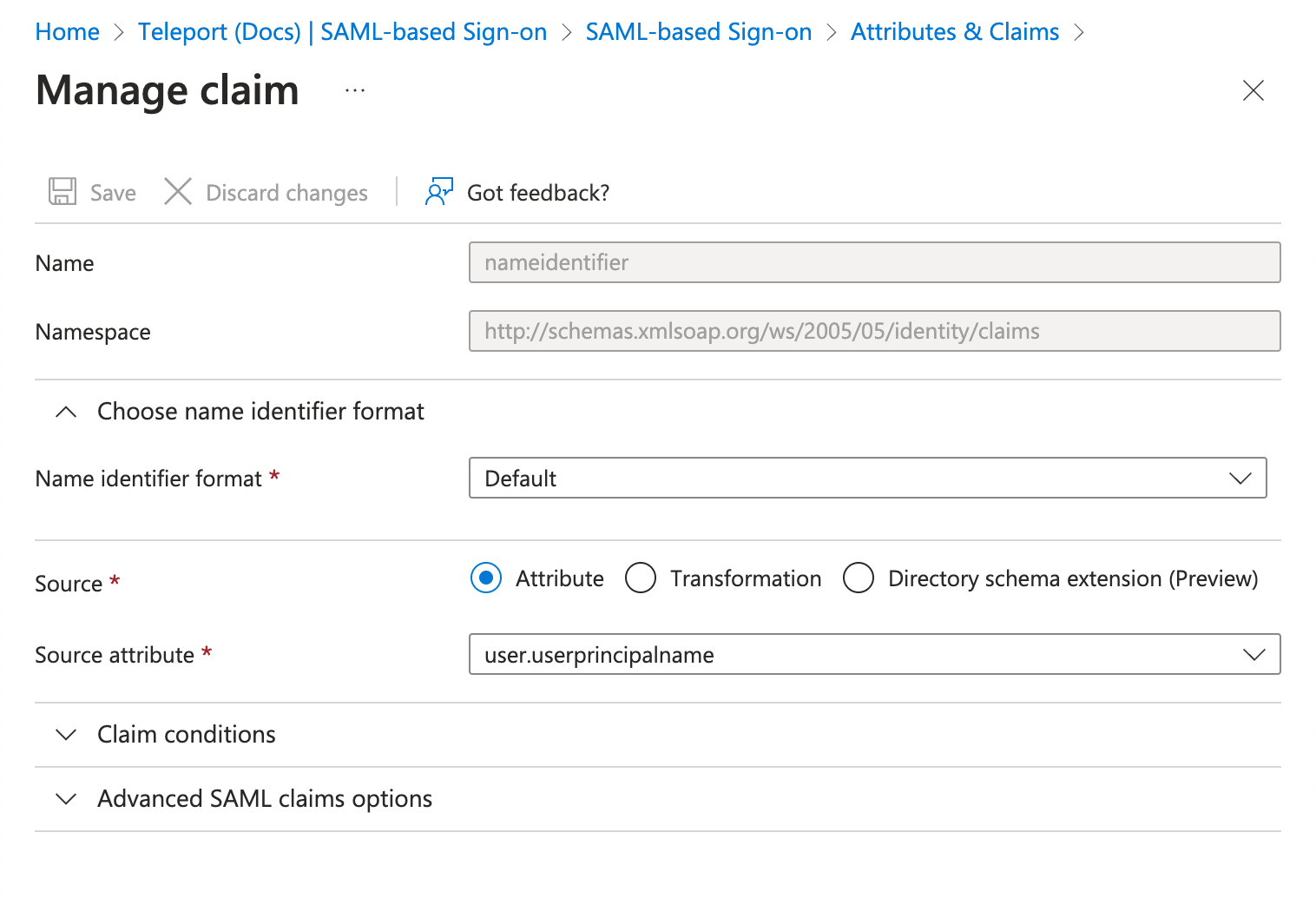Click the collapse chevron above Choose name identifier format

point(65,411)
